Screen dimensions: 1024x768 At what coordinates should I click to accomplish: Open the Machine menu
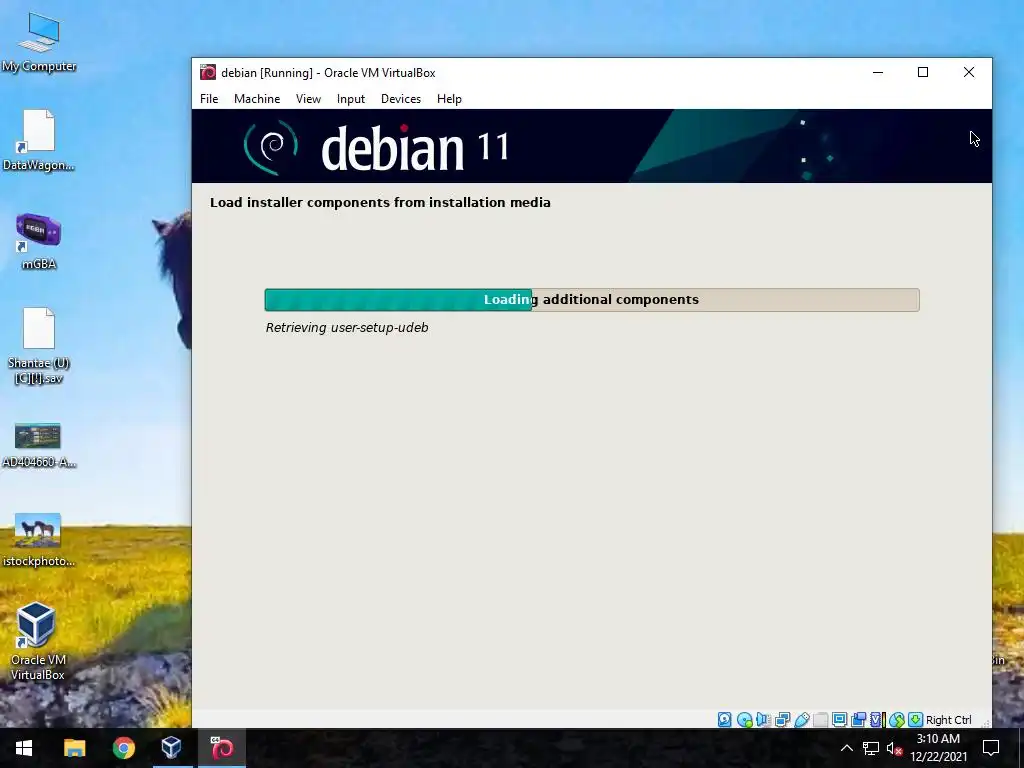pyautogui.click(x=257, y=99)
